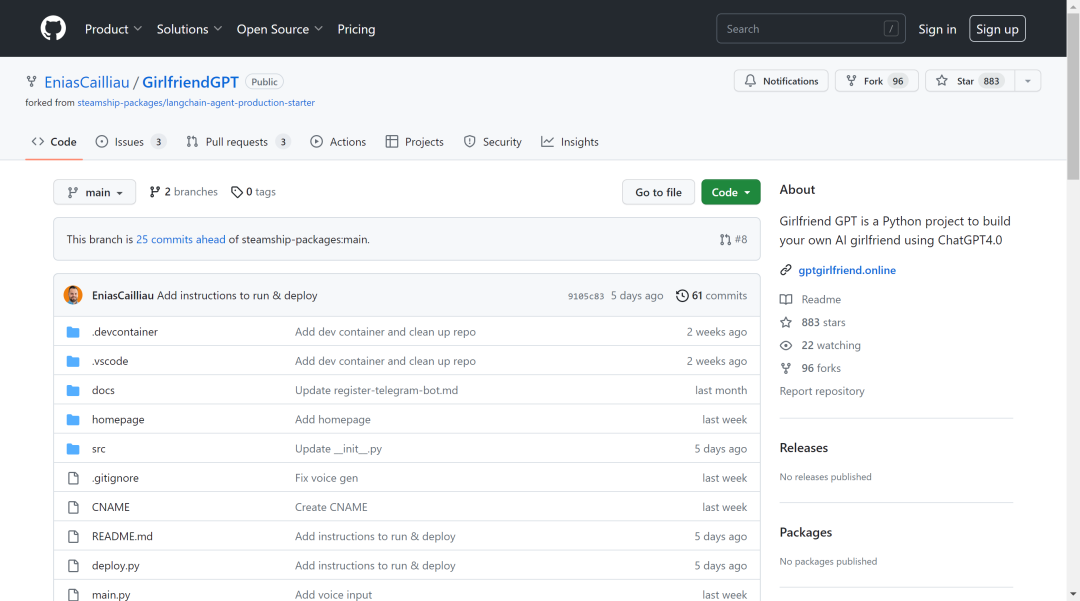Click EniasCailliau's avatar thumbnail
The height and width of the screenshot is (601, 1080).
pyautogui.click(x=73, y=295)
